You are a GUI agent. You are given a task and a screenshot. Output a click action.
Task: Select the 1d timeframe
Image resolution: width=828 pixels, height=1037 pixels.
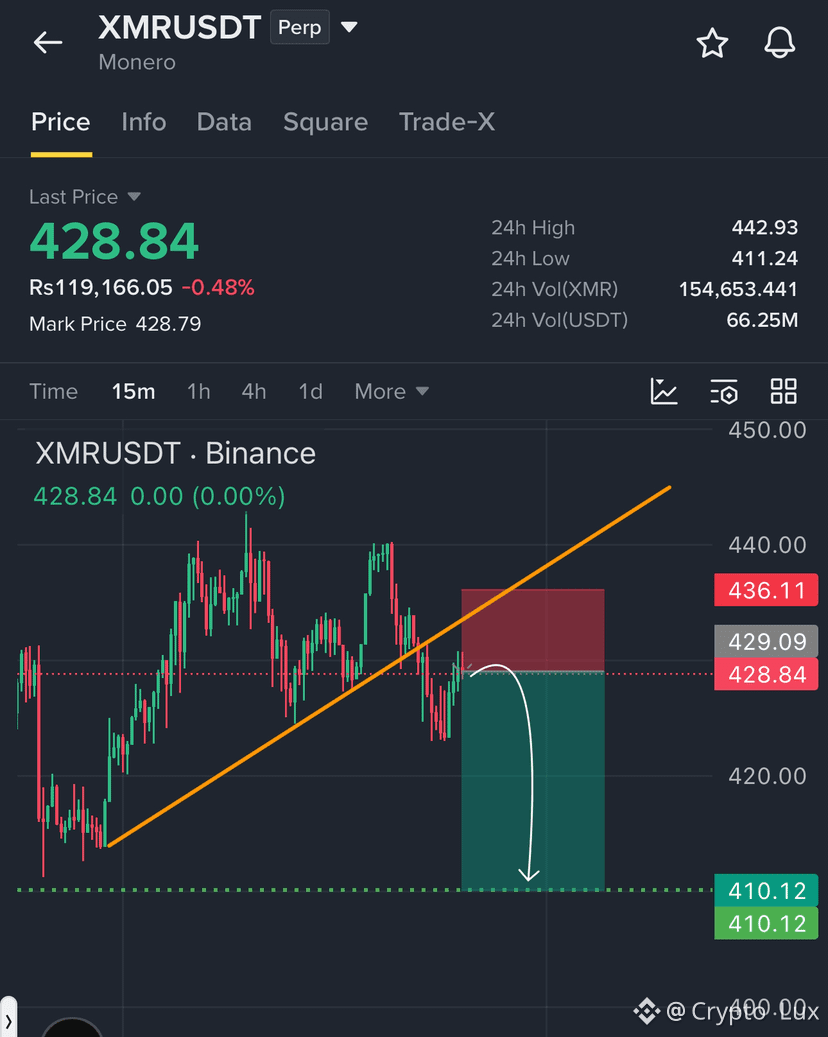coord(311,392)
